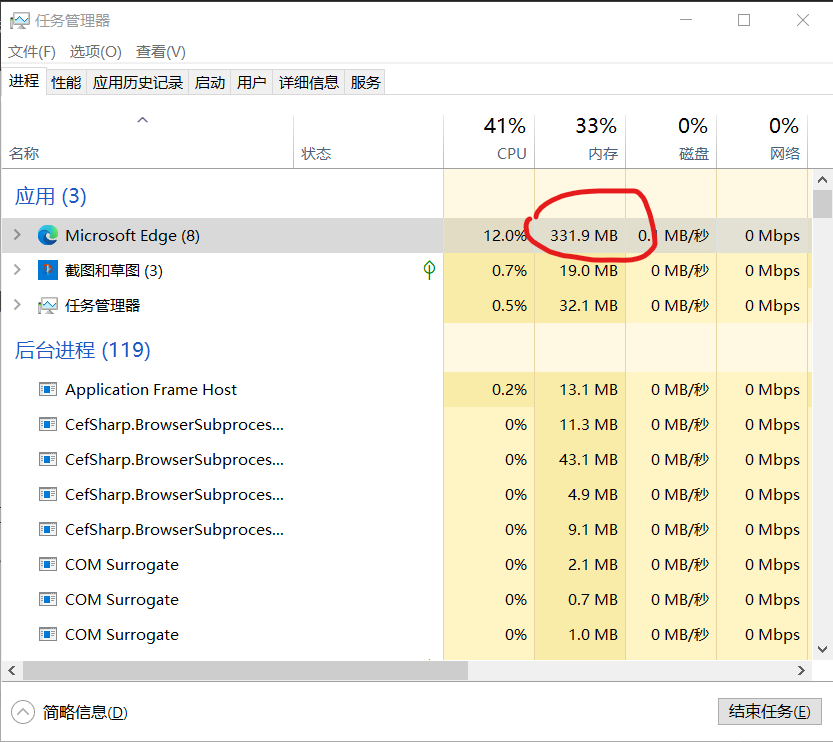This screenshot has height=742, width=833.
Task: Sort by the 状态 column header
Action: [369, 142]
